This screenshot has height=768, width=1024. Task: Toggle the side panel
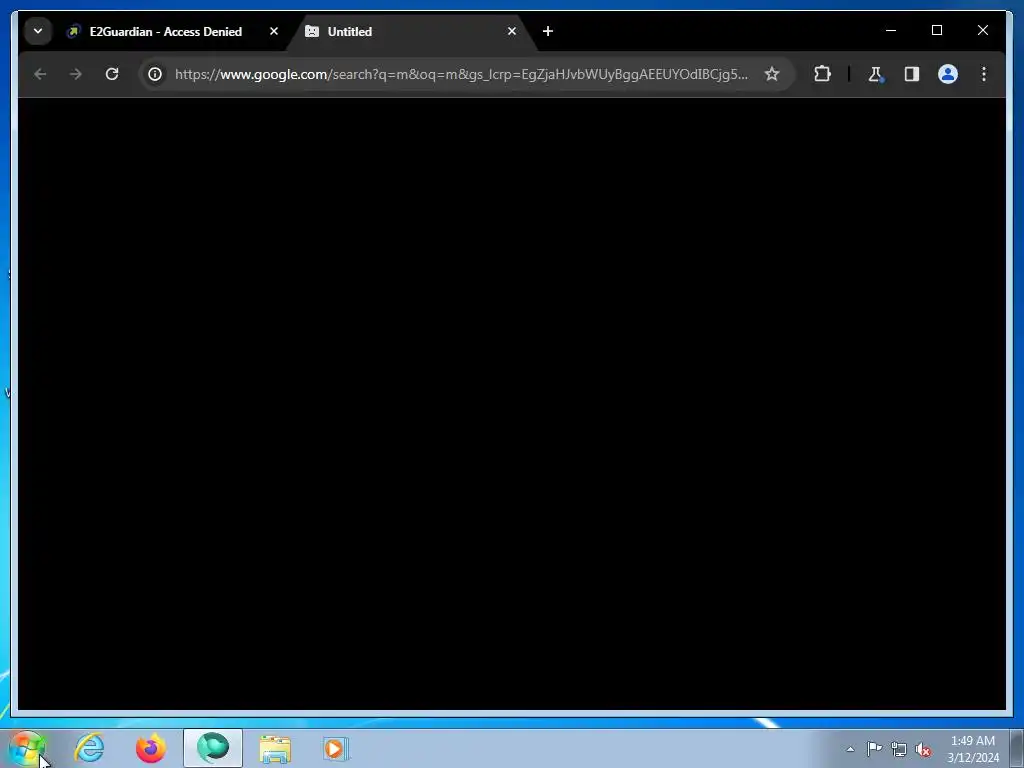912,74
